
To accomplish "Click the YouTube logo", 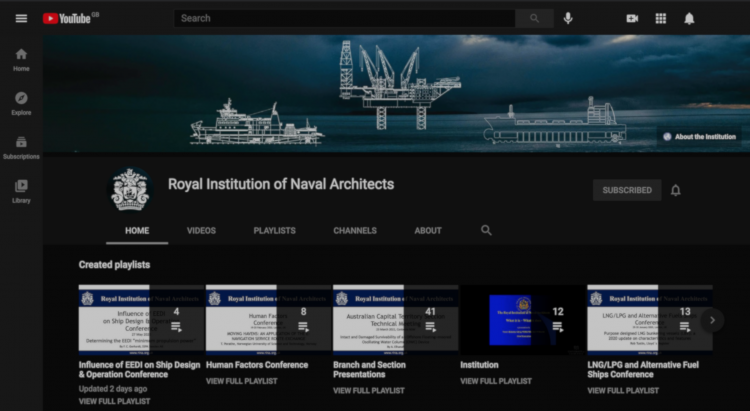I will coord(70,18).
